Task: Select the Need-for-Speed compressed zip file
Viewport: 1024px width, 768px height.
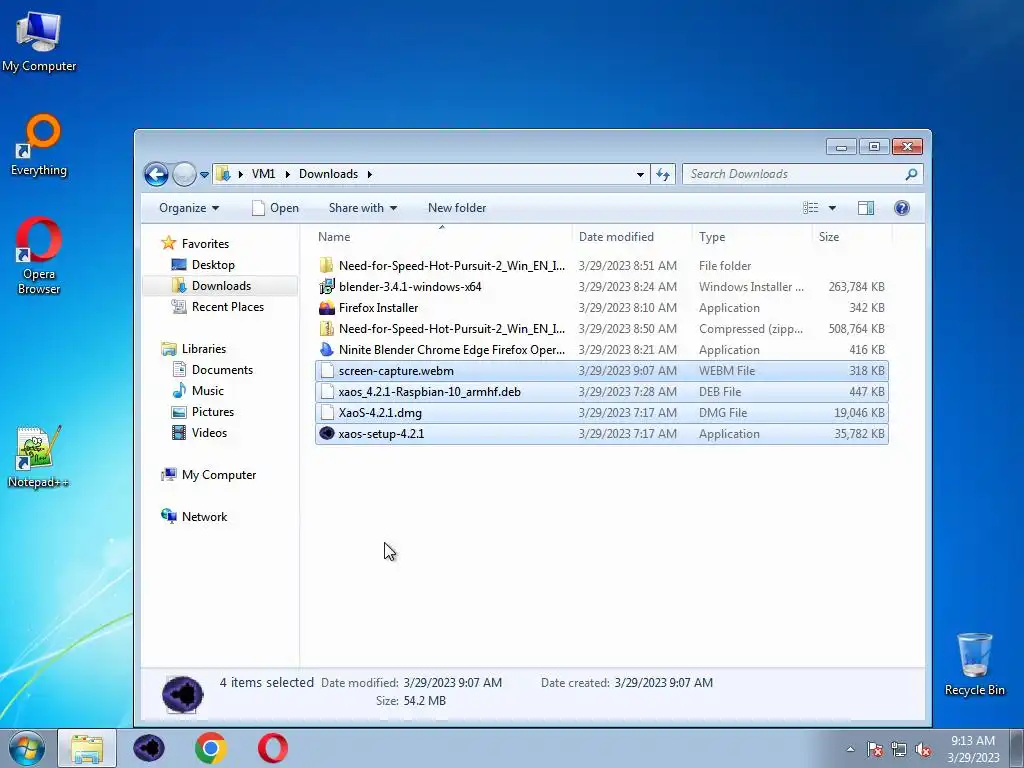Action: (x=601, y=328)
